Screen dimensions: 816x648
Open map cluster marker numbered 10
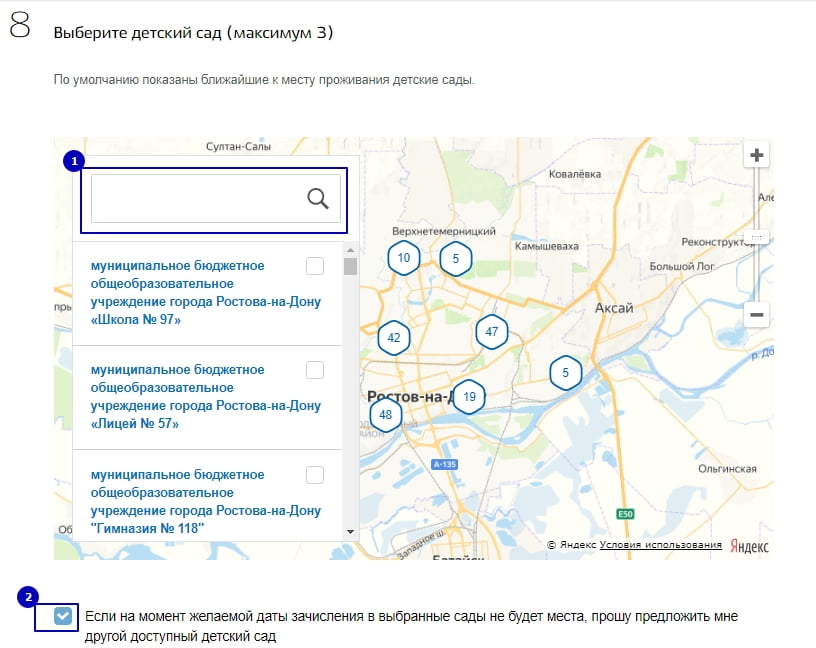click(x=403, y=257)
